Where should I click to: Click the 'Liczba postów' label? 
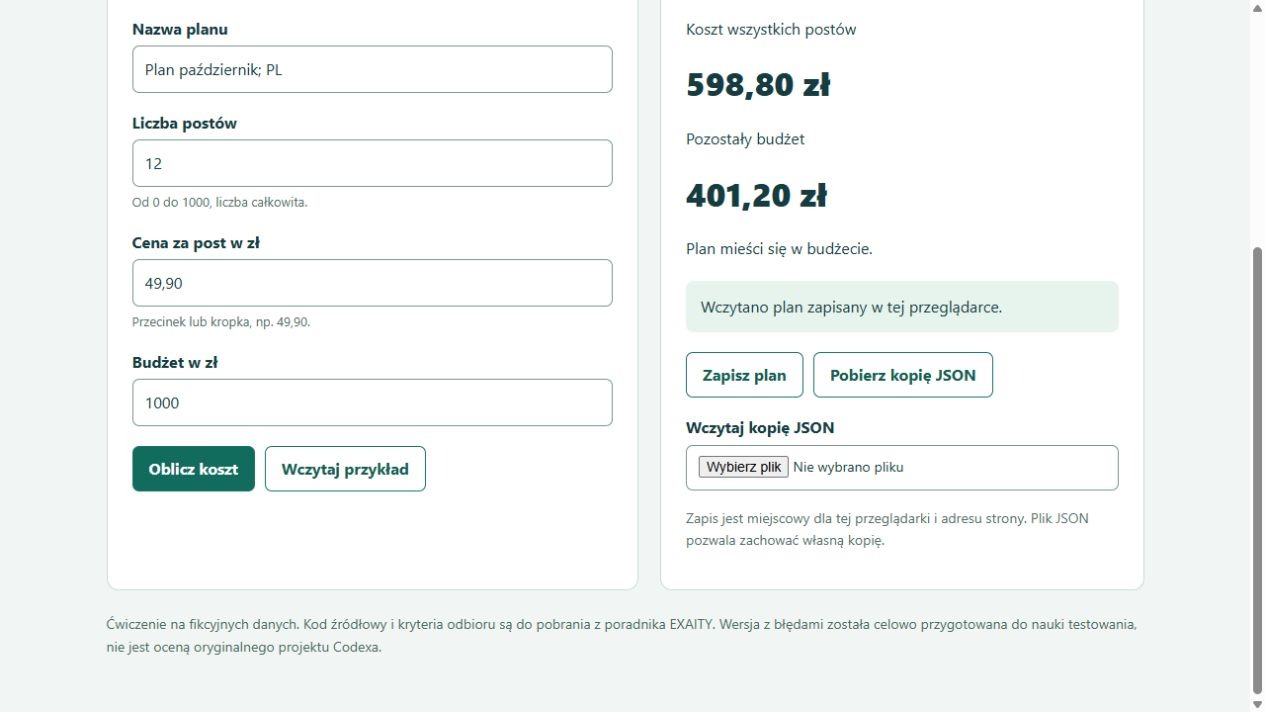coord(184,123)
